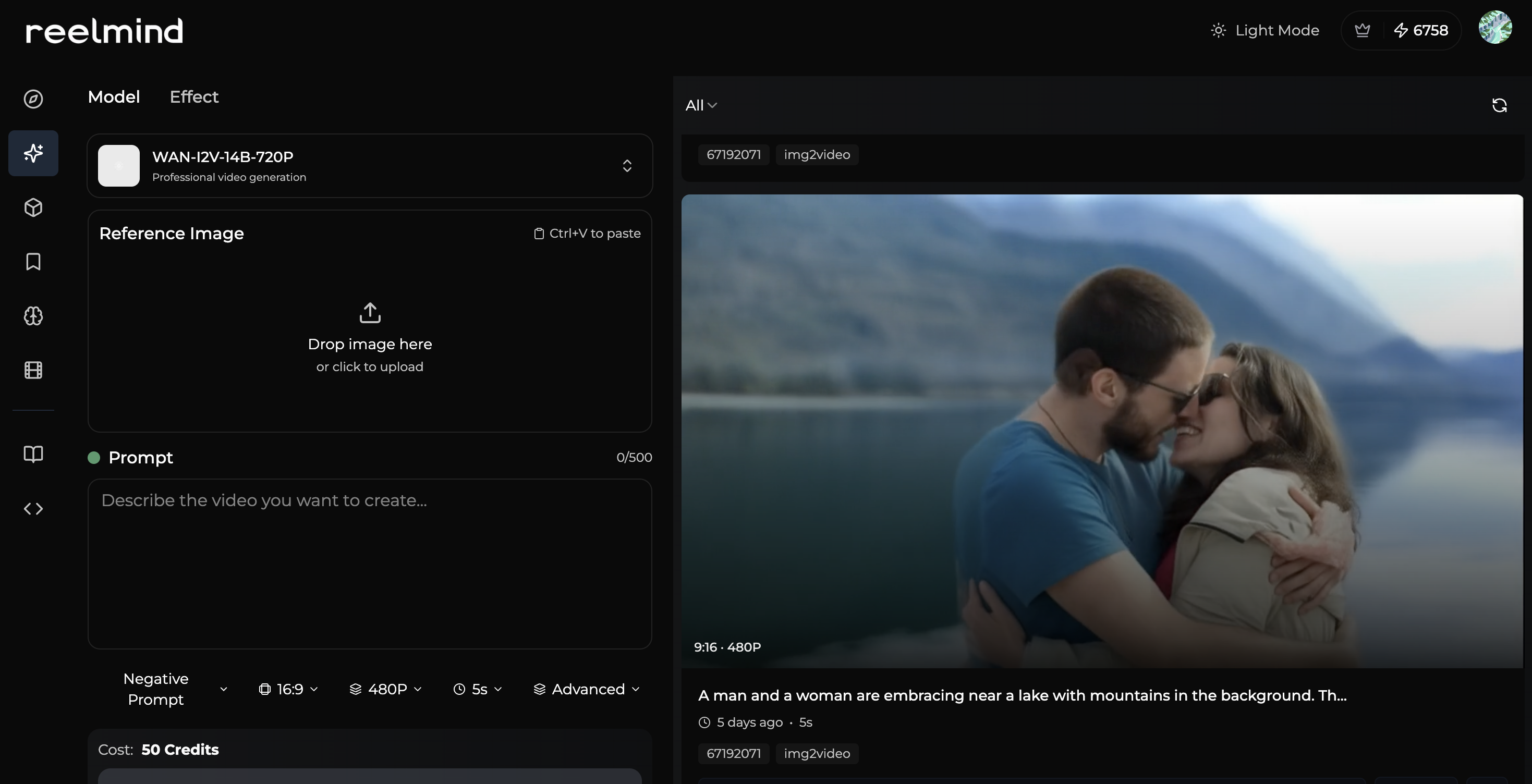Screen dimensions: 1532x784
Task: Expand the Advanced settings
Action: [x=587, y=689]
